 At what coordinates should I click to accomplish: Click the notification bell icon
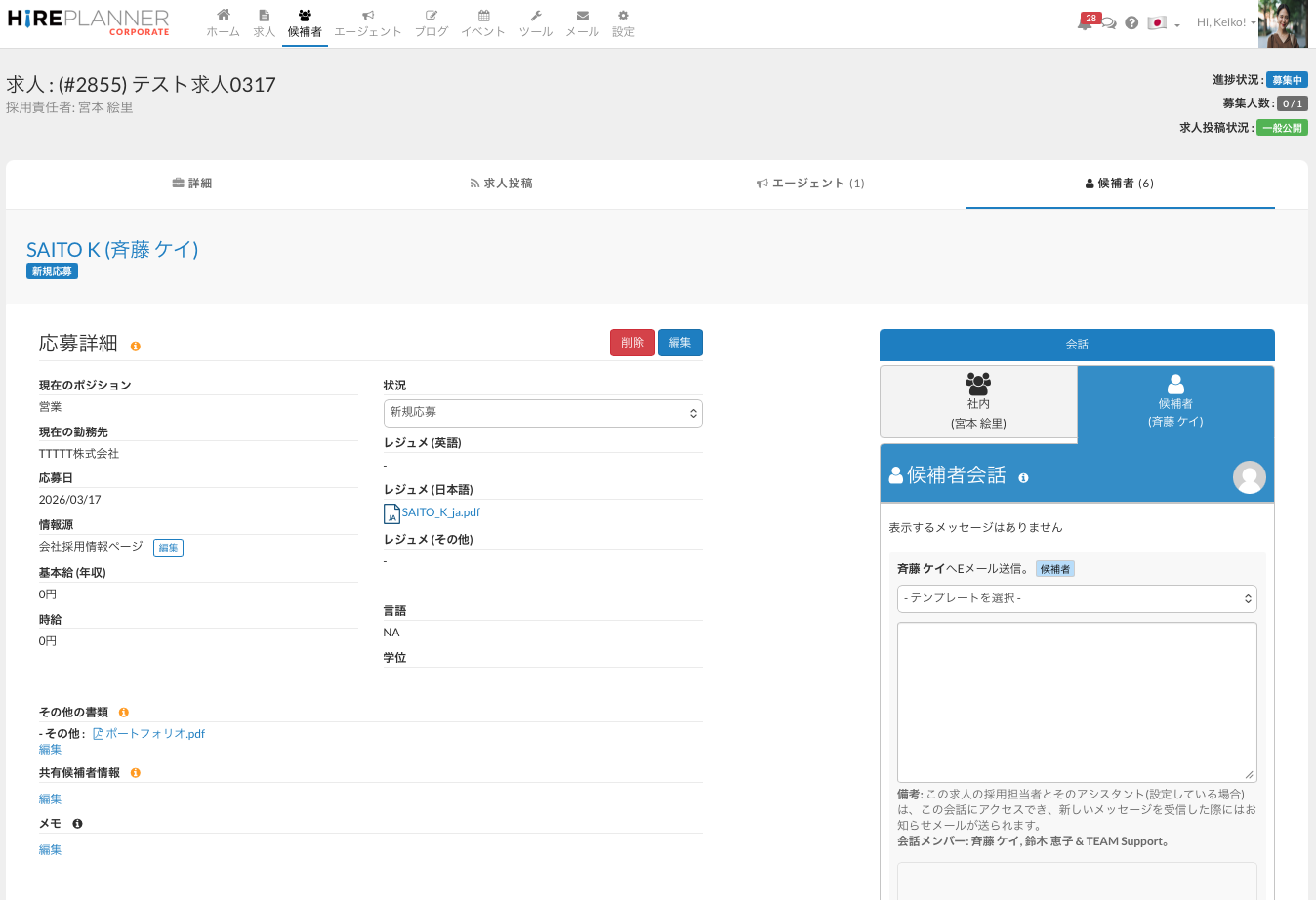coord(1084,23)
